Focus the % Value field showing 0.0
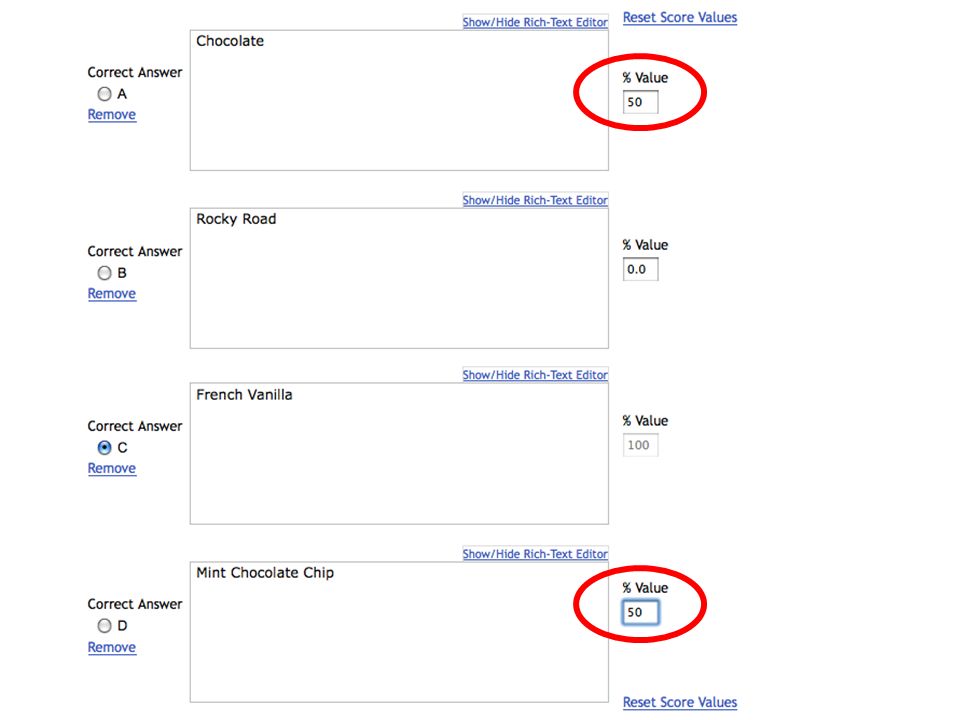 (640, 269)
